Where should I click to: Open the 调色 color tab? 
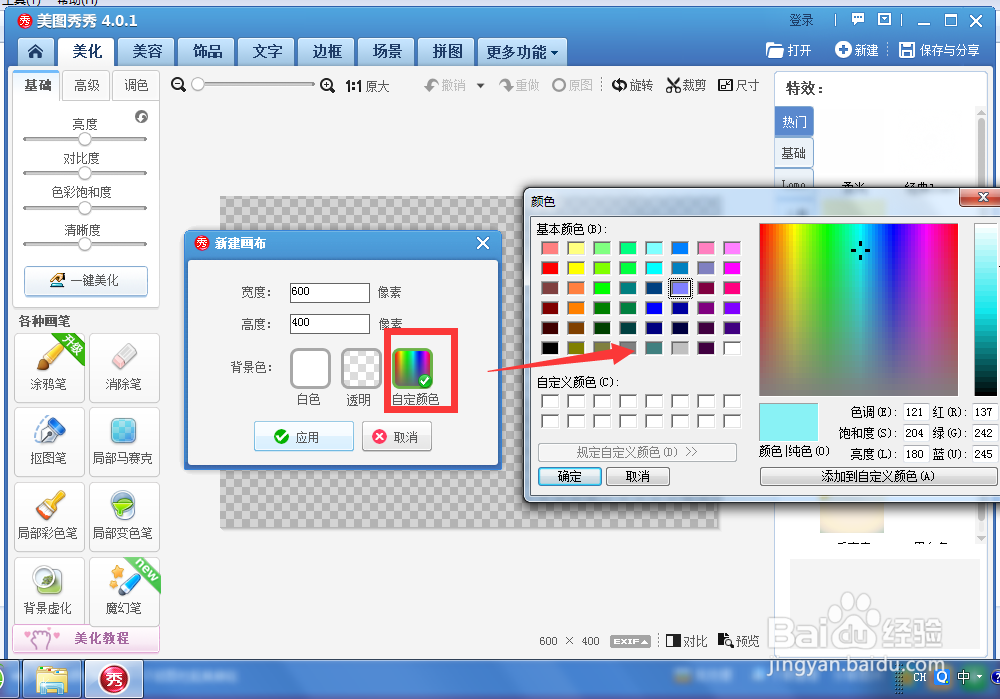(x=136, y=85)
